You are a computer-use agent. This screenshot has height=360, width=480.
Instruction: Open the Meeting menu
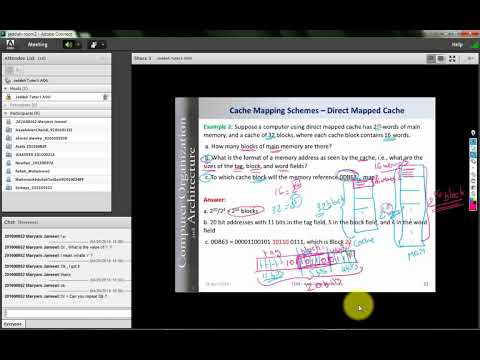click(37, 44)
